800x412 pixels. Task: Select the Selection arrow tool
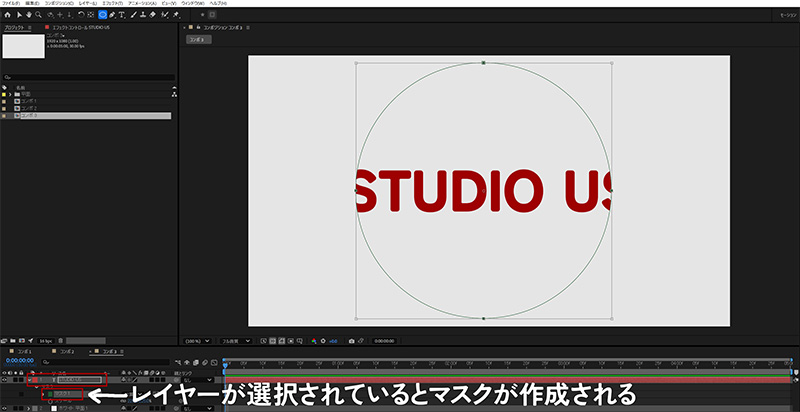(x=19, y=15)
